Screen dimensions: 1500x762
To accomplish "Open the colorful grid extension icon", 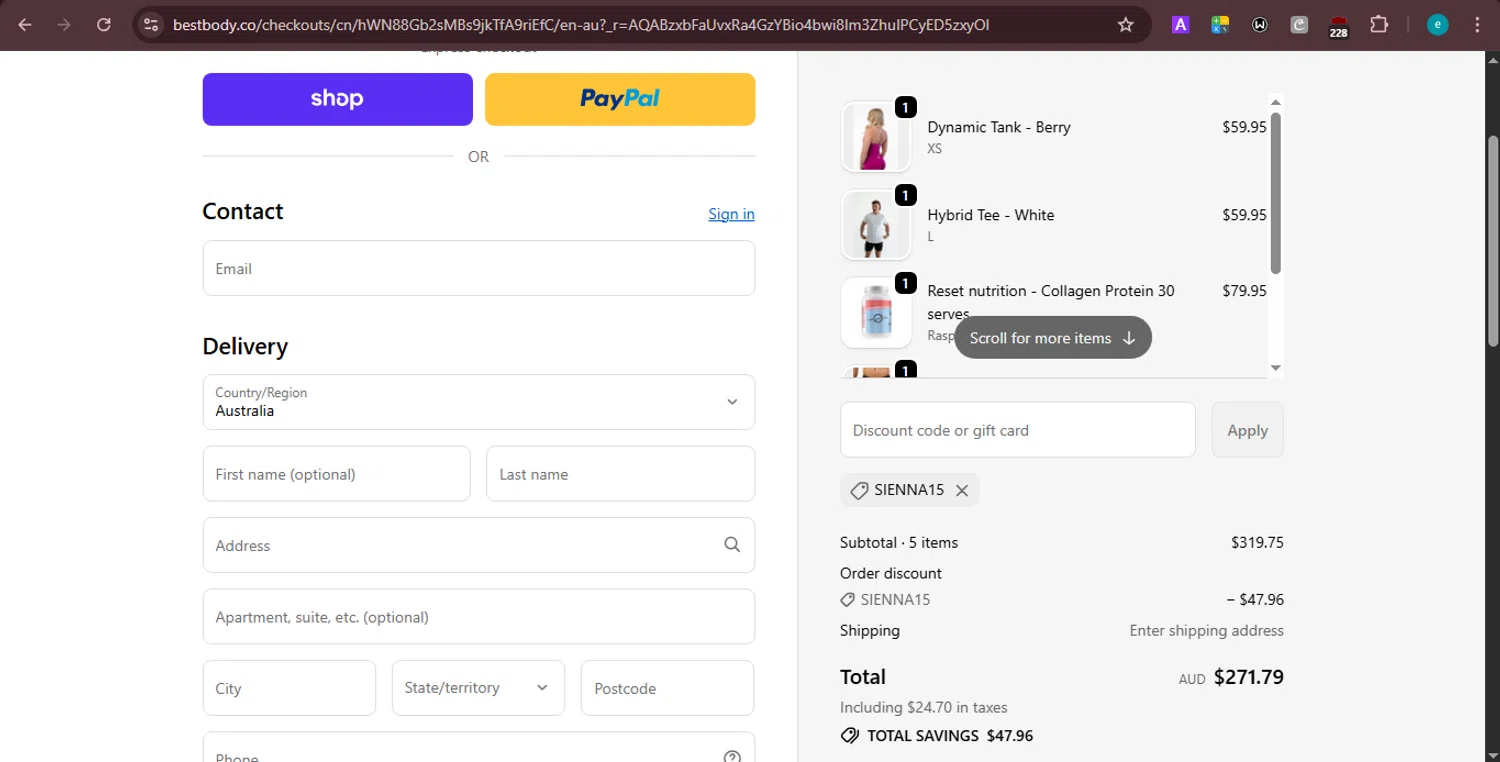I will click(x=1220, y=25).
